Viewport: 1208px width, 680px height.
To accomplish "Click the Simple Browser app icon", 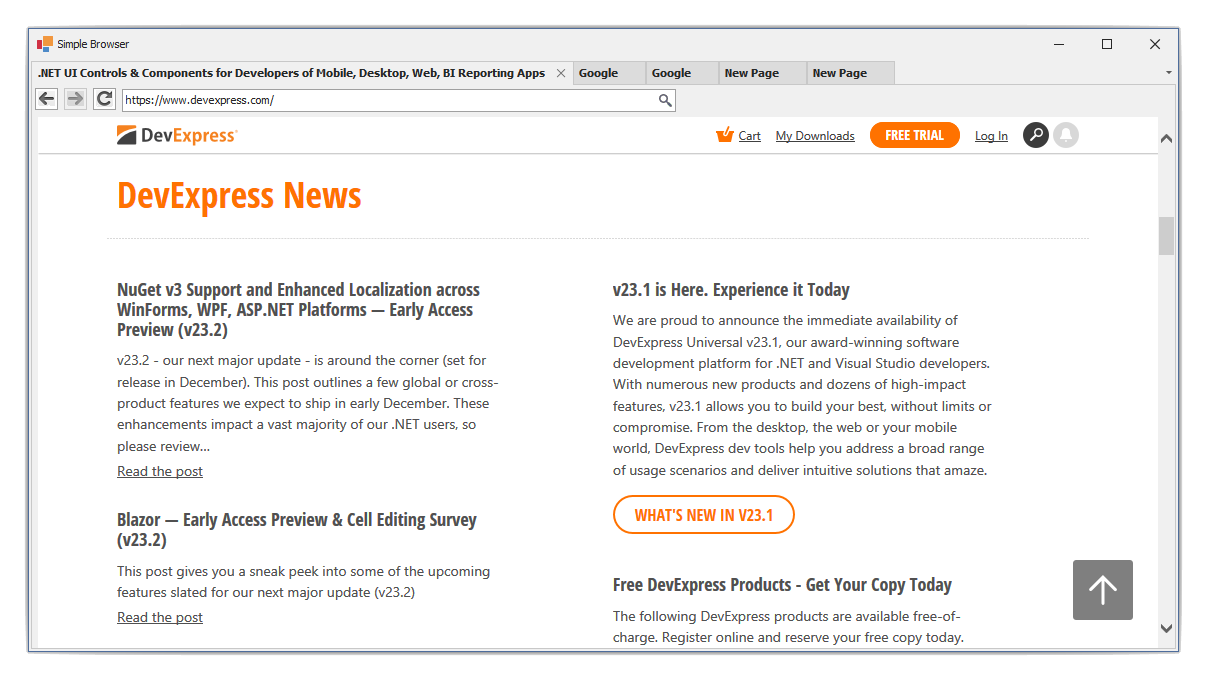I will [45, 44].
